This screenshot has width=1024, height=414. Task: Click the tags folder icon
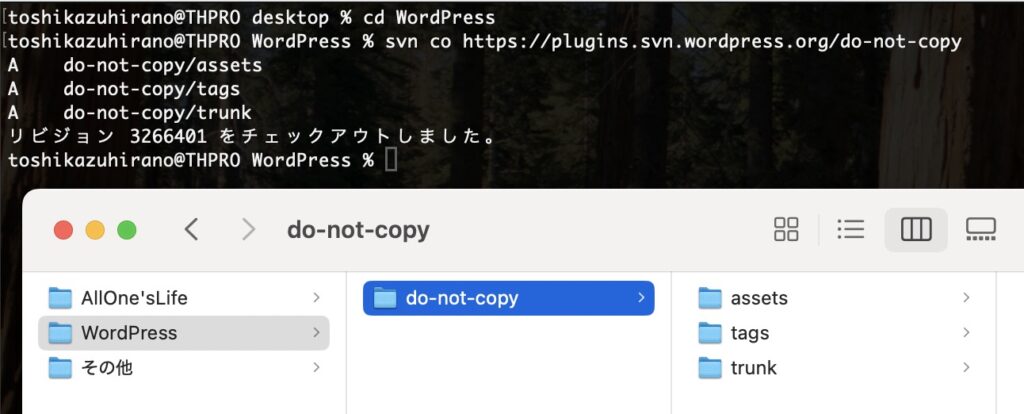710,333
